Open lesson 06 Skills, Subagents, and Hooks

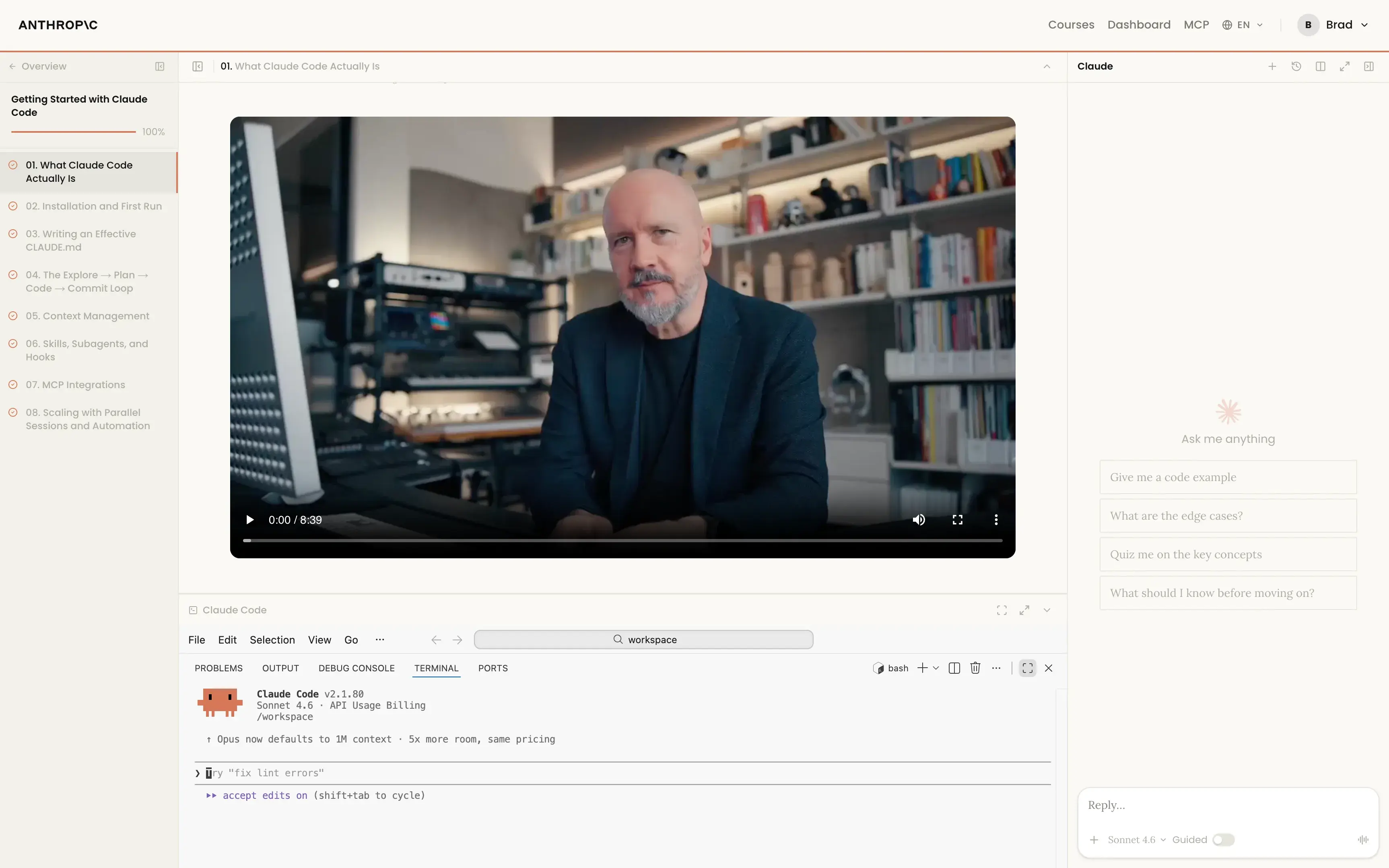point(89,350)
